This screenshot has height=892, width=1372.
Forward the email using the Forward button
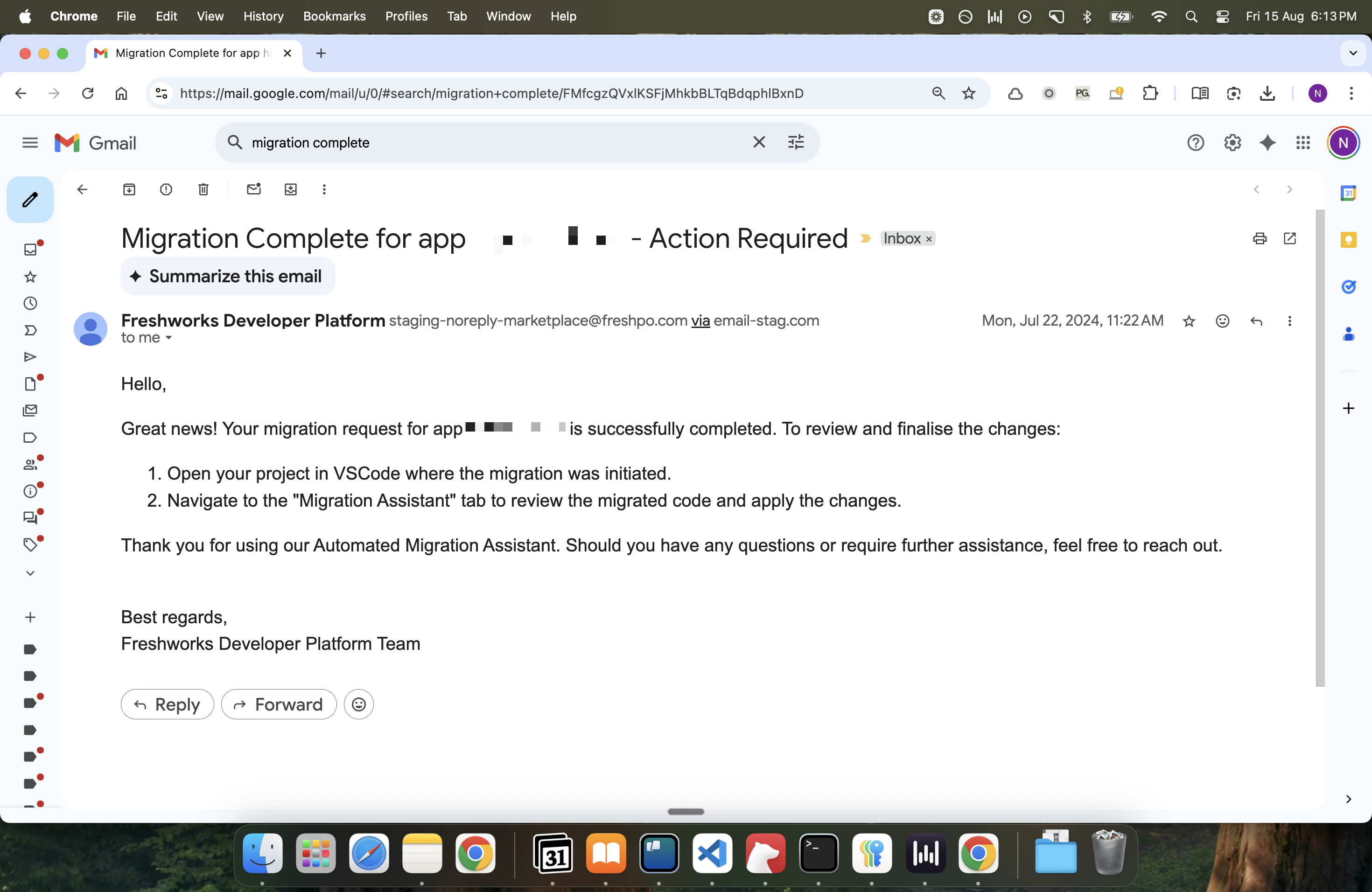[279, 704]
